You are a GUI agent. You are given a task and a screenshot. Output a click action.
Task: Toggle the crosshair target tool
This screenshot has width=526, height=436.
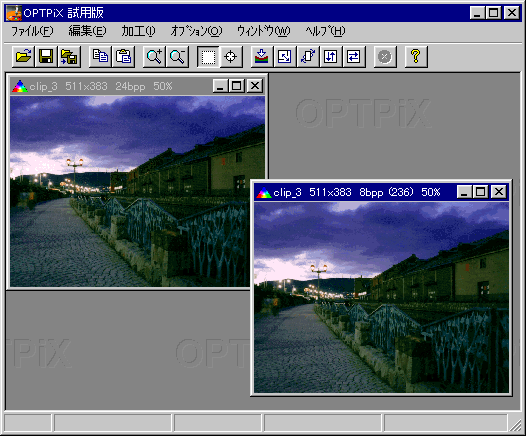pos(231,56)
